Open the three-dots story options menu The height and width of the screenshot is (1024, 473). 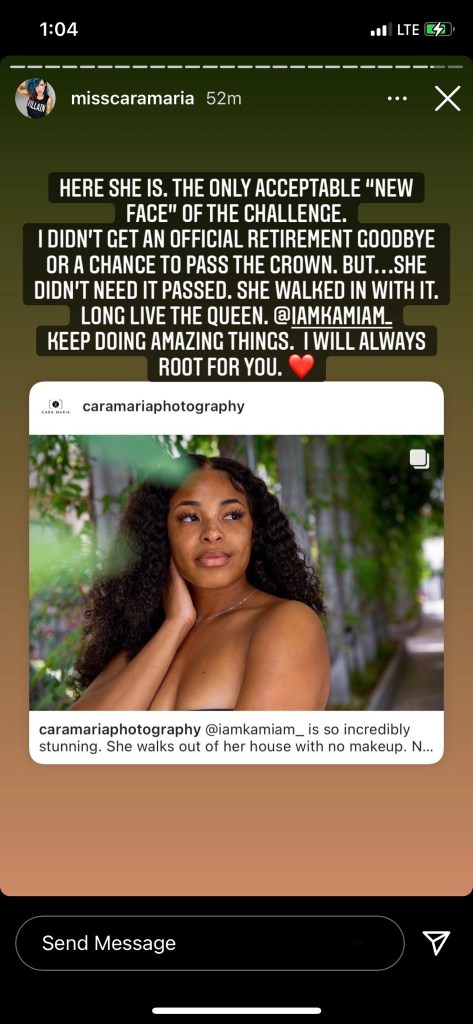pyautogui.click(x=397, y=99)
